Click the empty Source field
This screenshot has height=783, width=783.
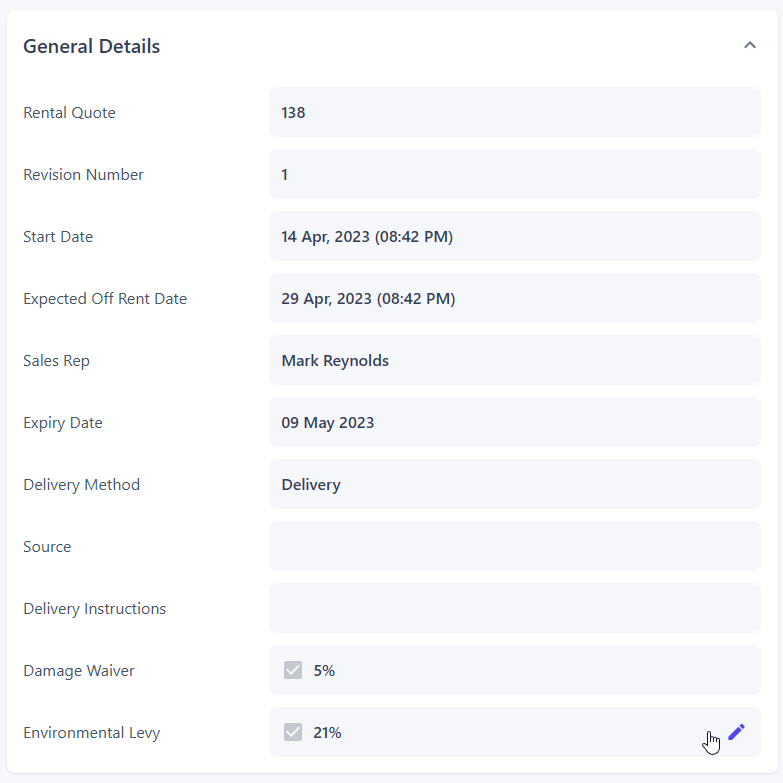(514, 546)
